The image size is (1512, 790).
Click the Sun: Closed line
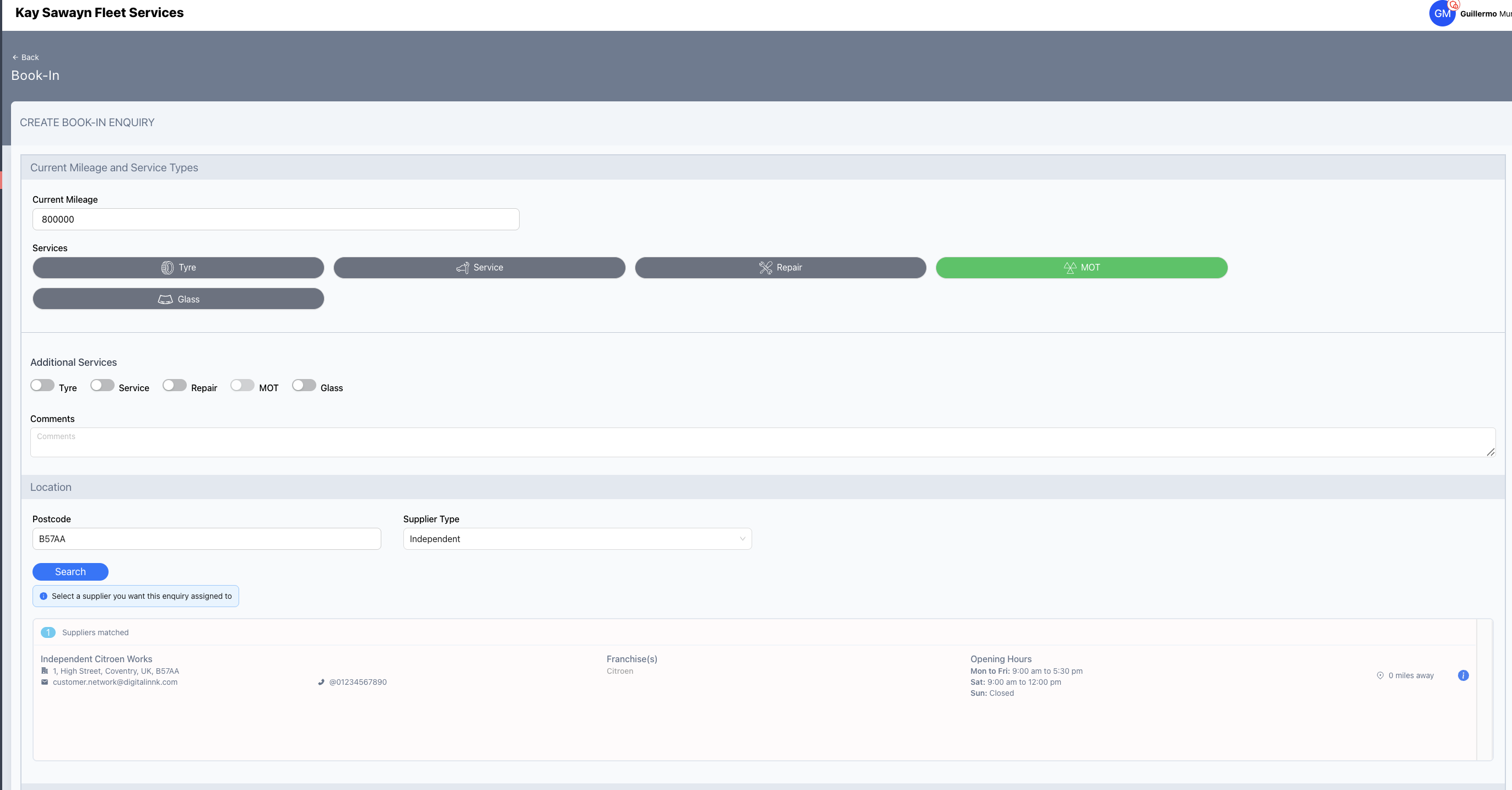coord(992,693)
